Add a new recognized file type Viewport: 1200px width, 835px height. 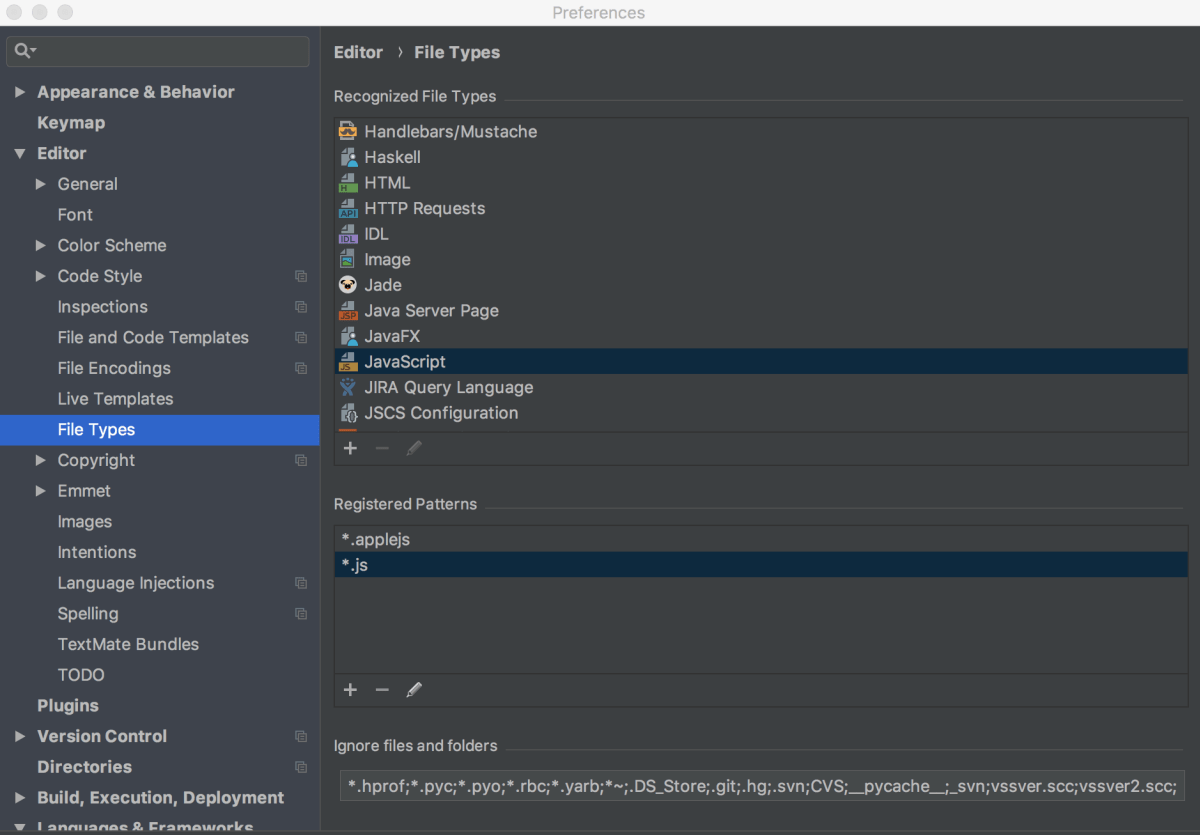tap(350, 448)
